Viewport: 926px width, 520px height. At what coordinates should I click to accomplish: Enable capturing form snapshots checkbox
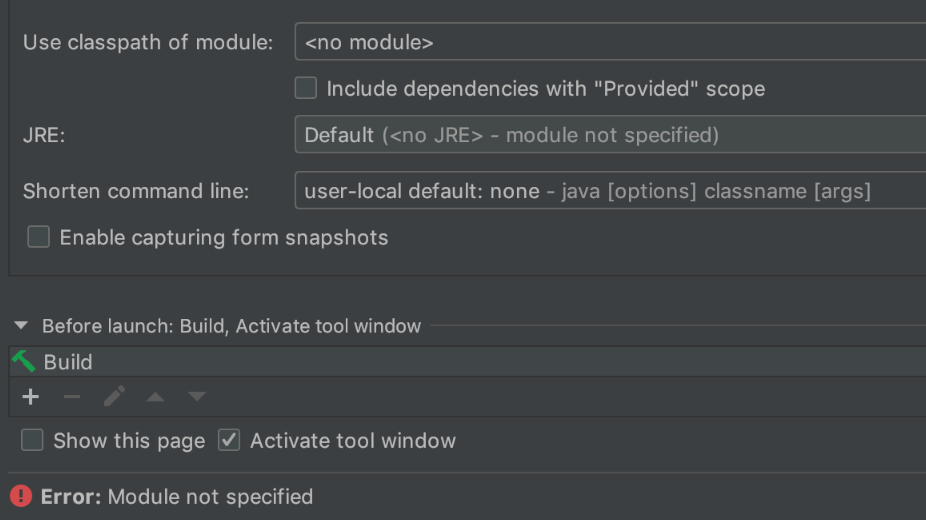pos(38,237)
